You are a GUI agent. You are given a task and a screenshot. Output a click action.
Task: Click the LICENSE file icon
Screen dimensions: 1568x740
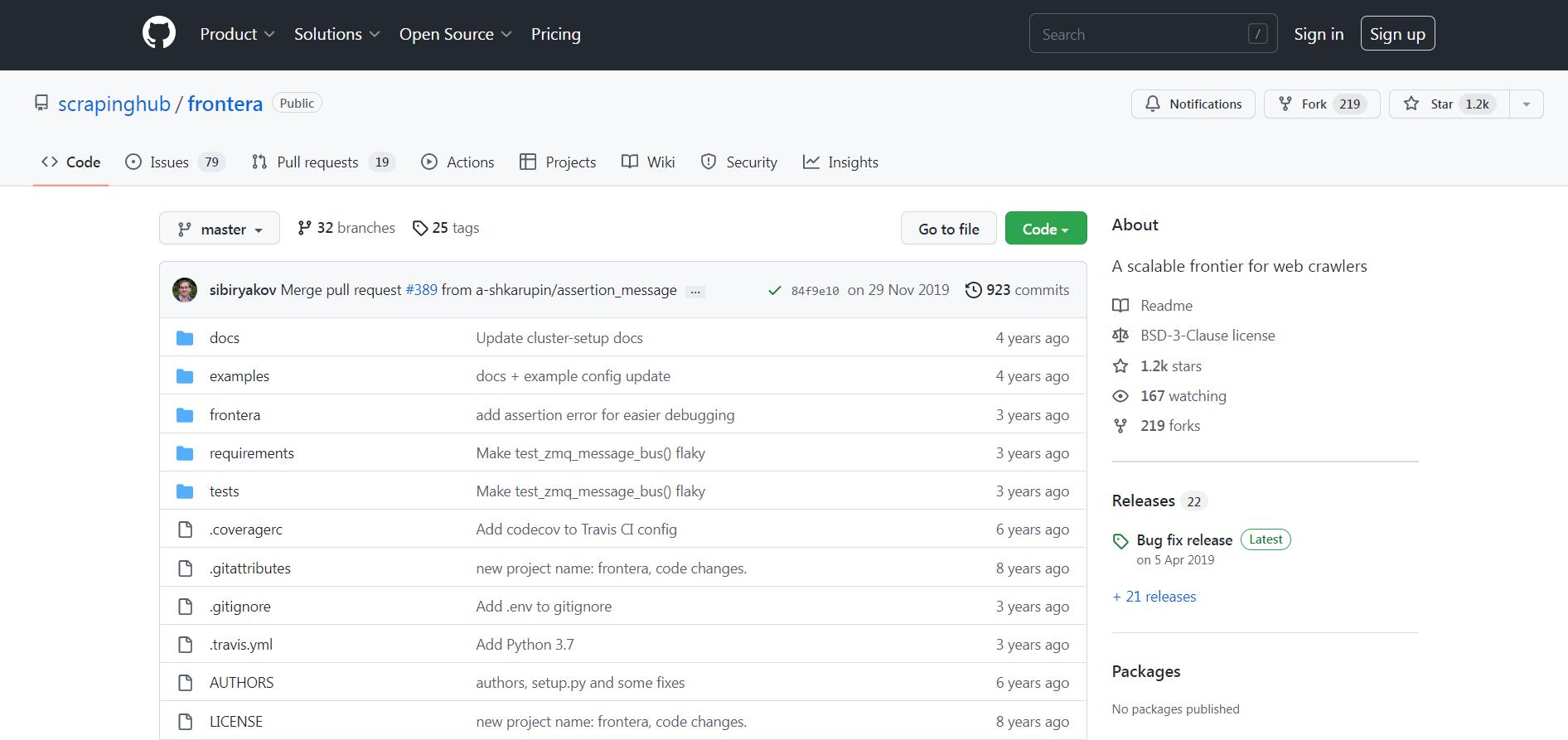point(186,722)
